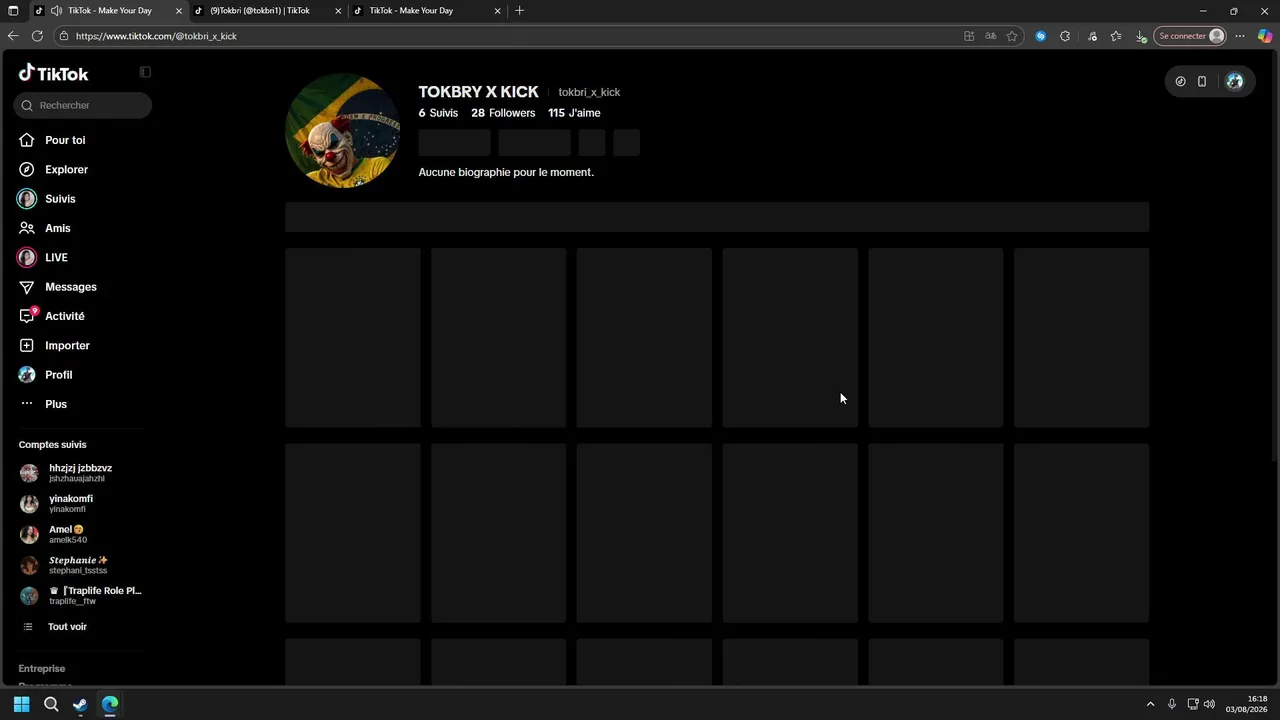This screenshot has height=720, width=1280.
Task: Click the blue Shazam extension icon
Action: 1041,36
